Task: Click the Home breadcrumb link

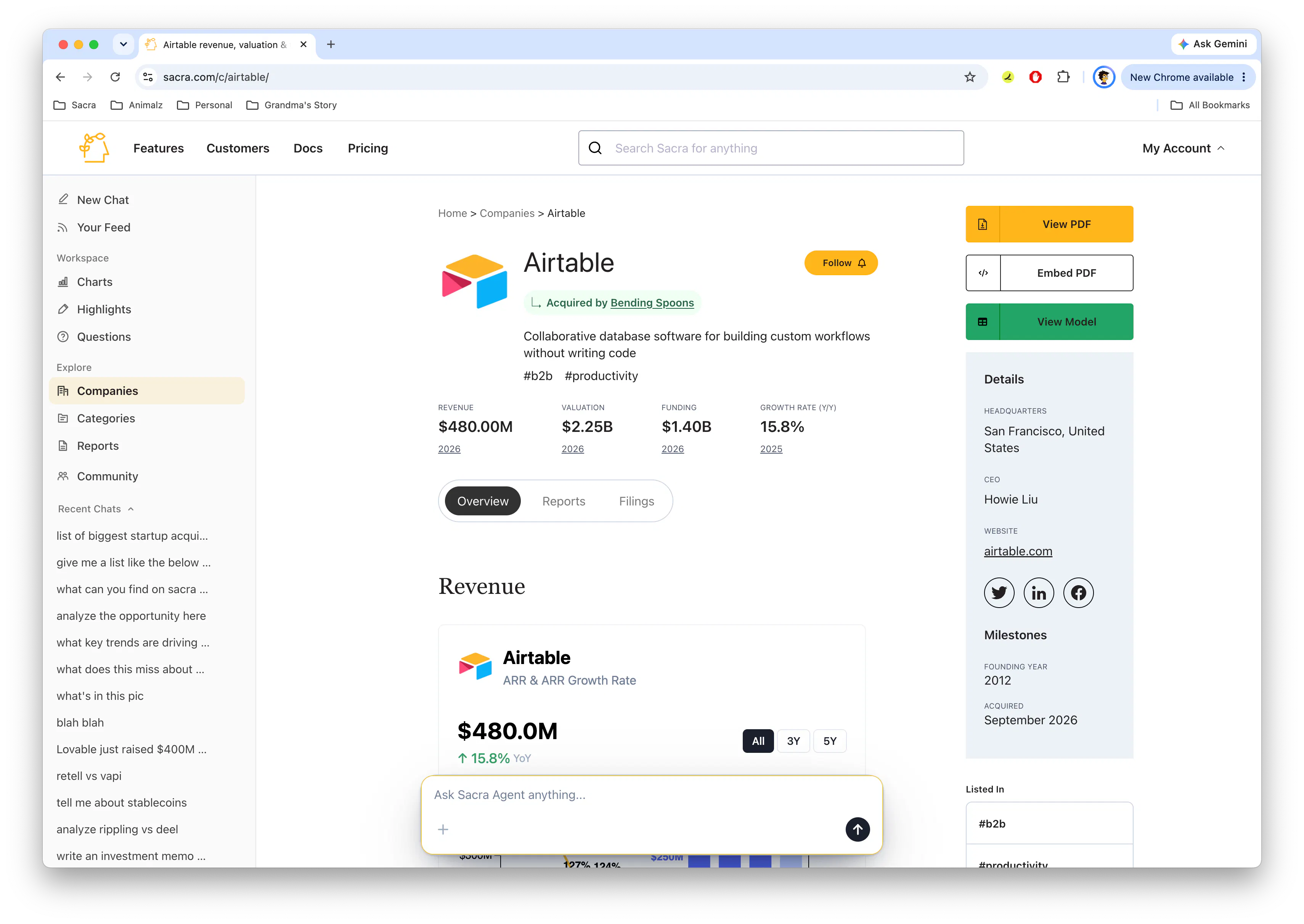Action: [452, 213]
